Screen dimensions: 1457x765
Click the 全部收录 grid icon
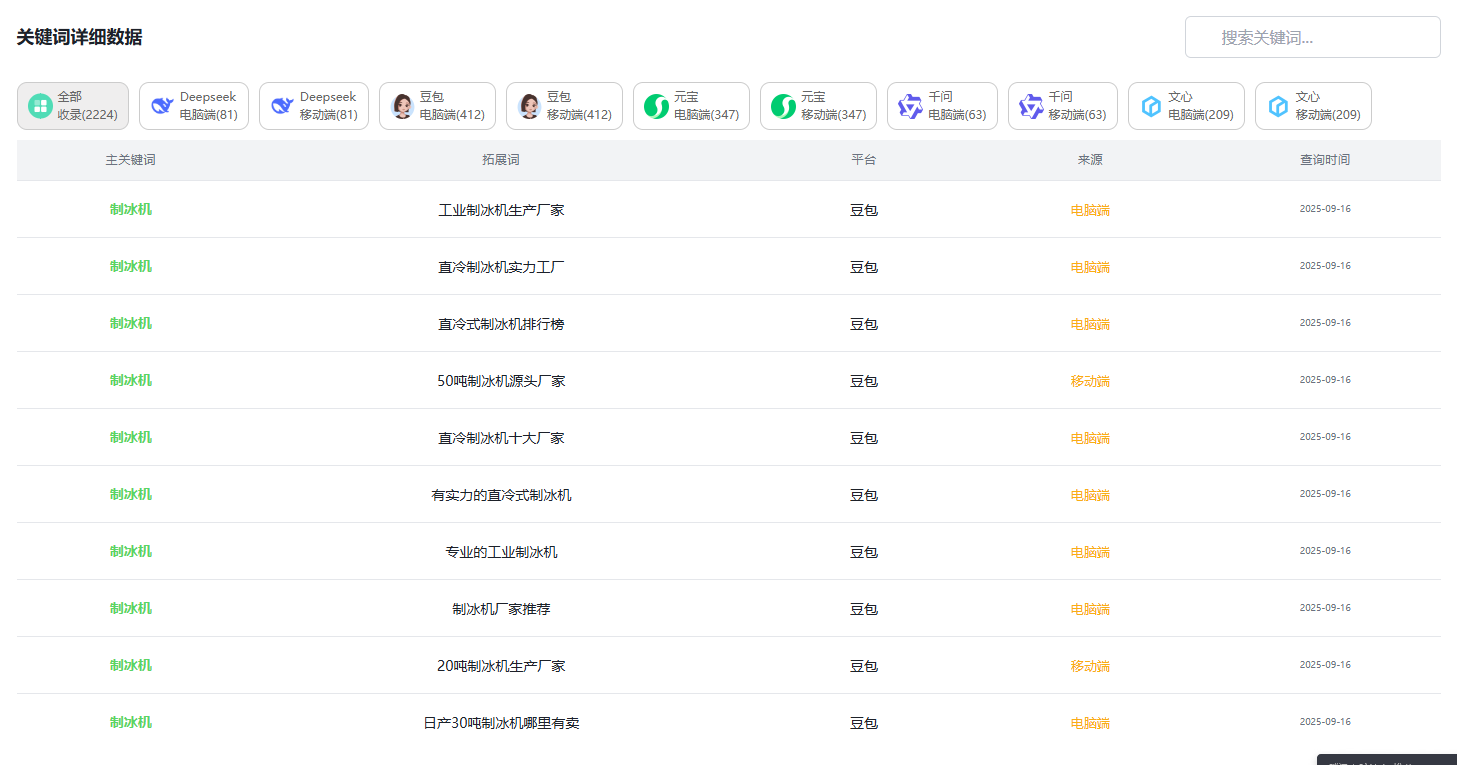[39, 105]
